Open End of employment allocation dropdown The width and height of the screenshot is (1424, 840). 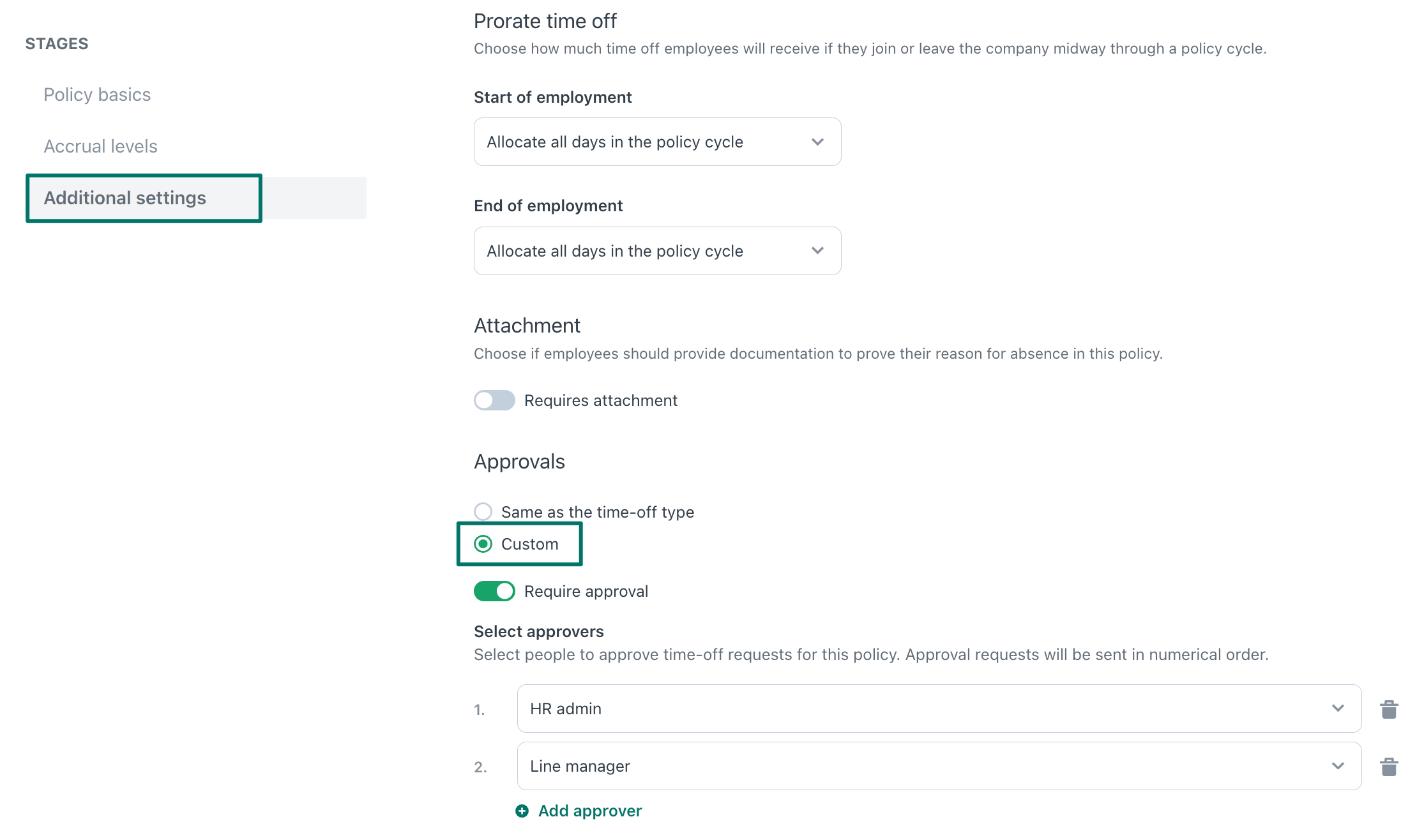(657, 251)
